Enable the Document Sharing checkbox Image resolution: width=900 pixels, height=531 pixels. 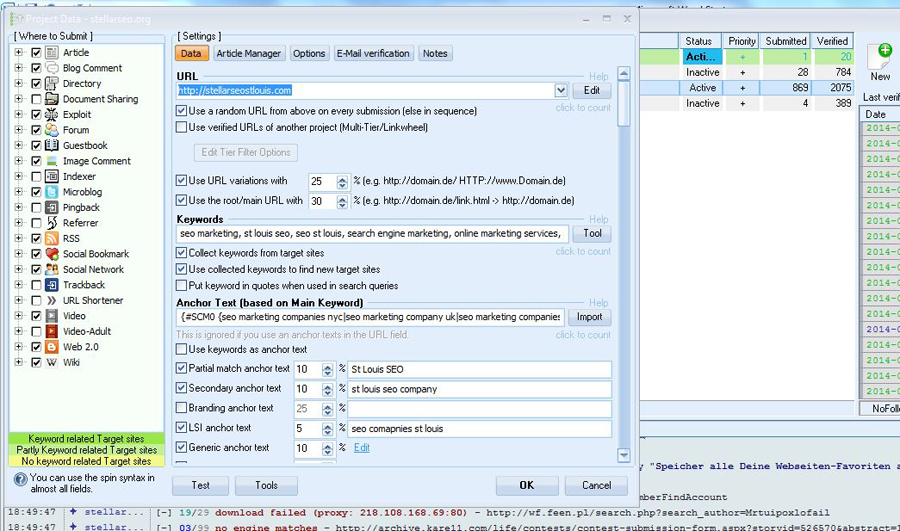pyautogui.click(x=37, y=99)
